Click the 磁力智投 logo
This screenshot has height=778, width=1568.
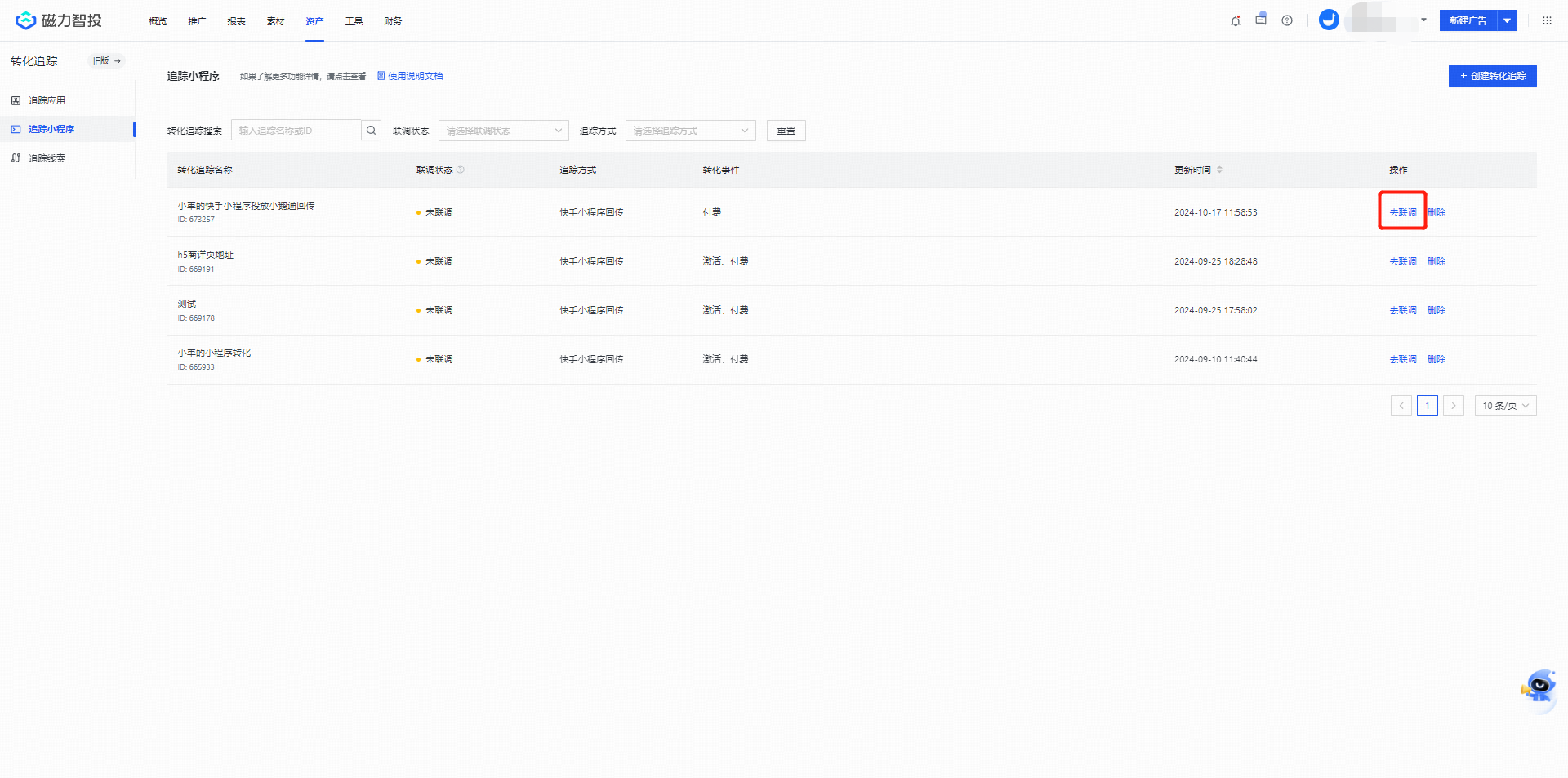click(x=59, y=20)
